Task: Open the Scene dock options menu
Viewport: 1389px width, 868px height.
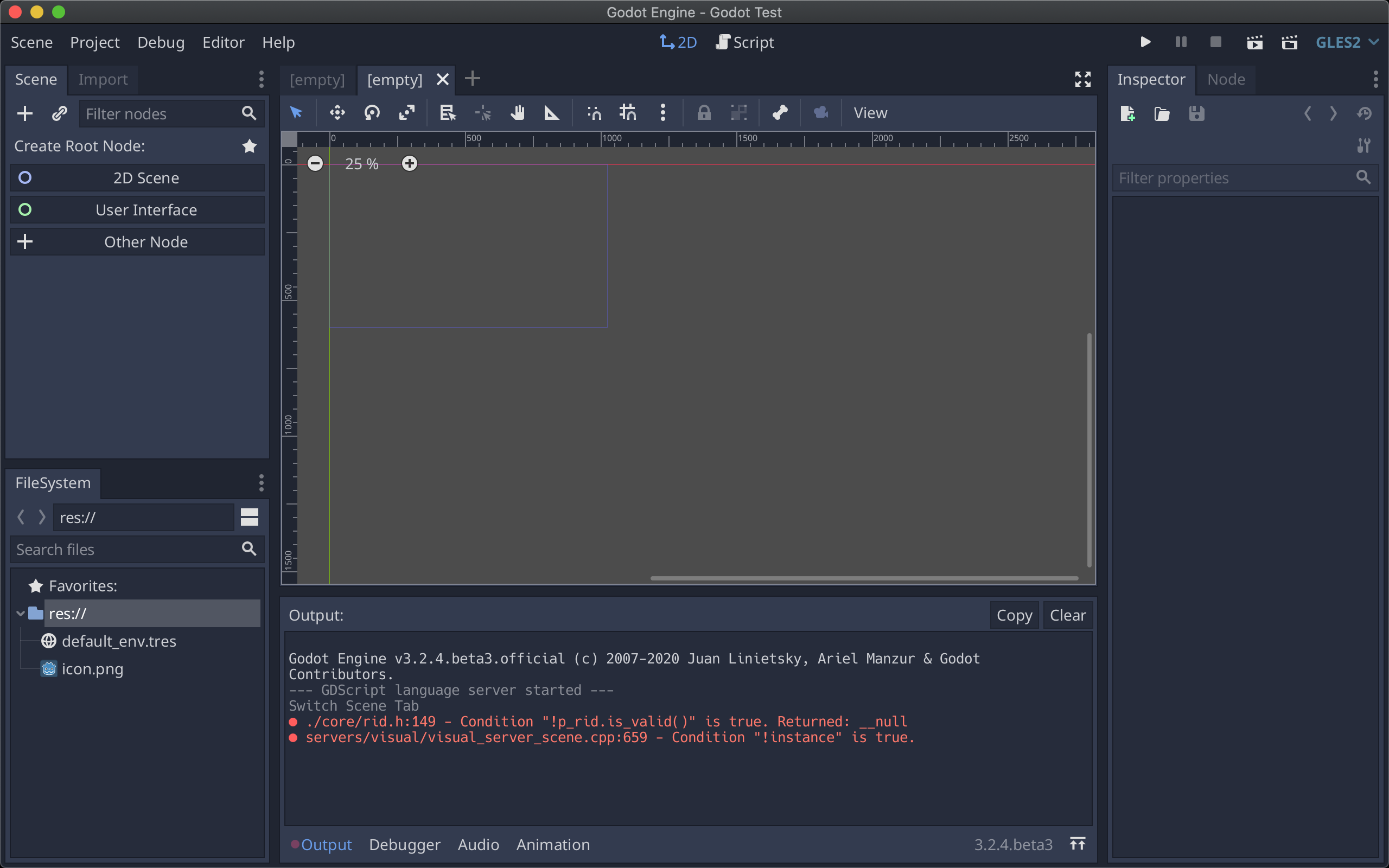Action: point(261,79)
